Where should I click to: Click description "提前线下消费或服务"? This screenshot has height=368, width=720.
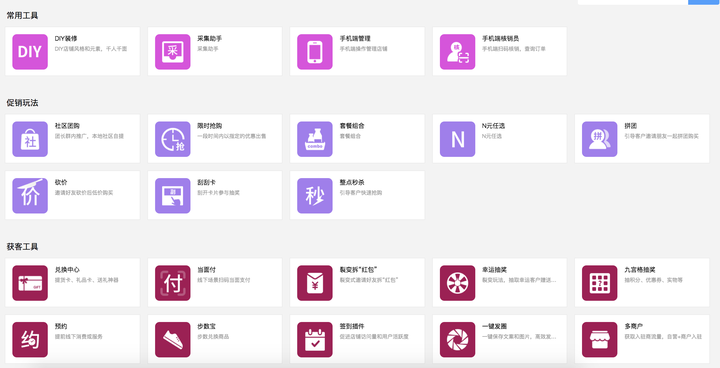pos(79,337)
